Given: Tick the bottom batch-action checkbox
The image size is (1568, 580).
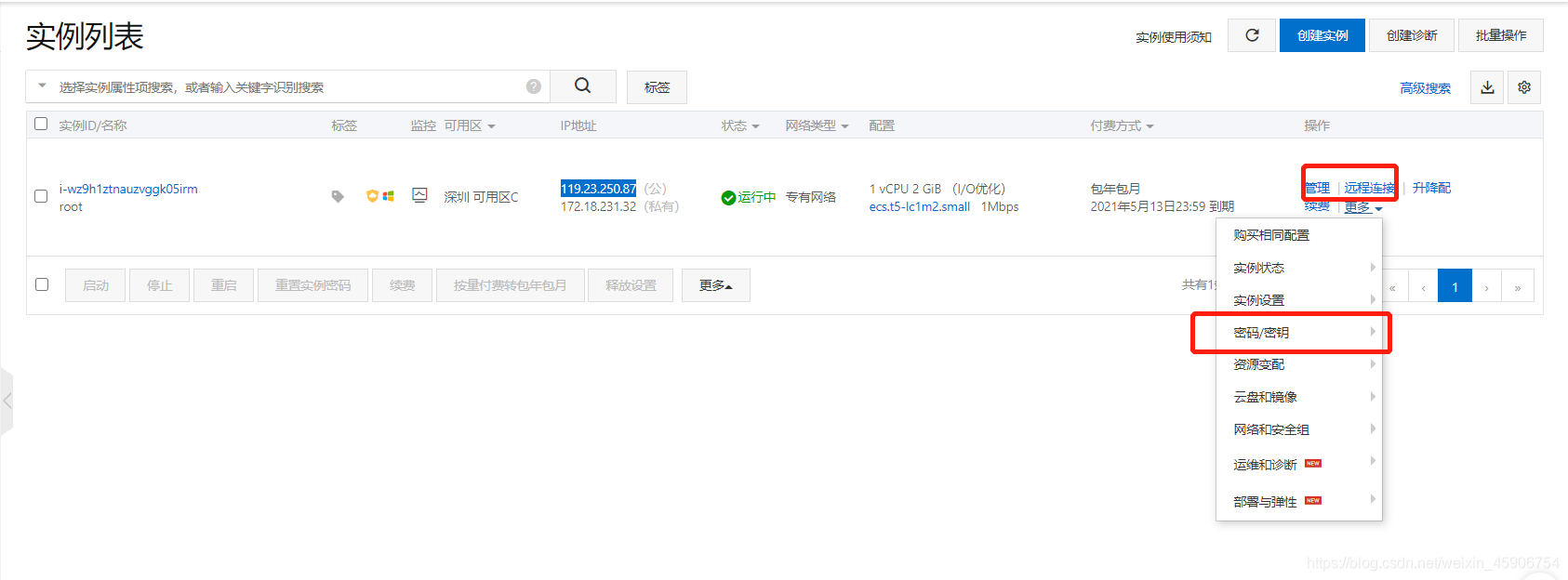Looking at the screenshot, I should [42, 284].
